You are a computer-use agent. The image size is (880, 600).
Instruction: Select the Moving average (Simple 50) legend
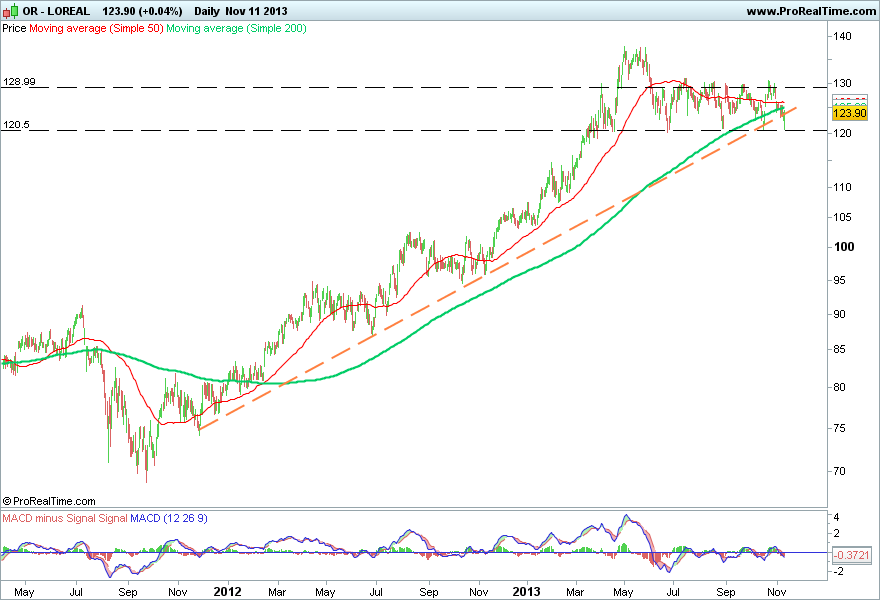tap(96, 28)
